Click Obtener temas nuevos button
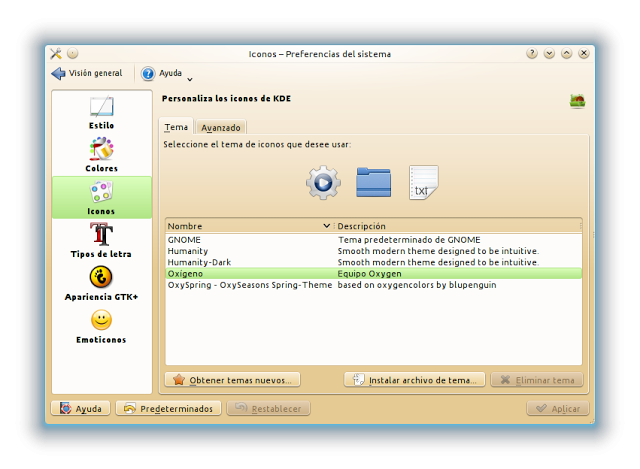 (232, 380)
